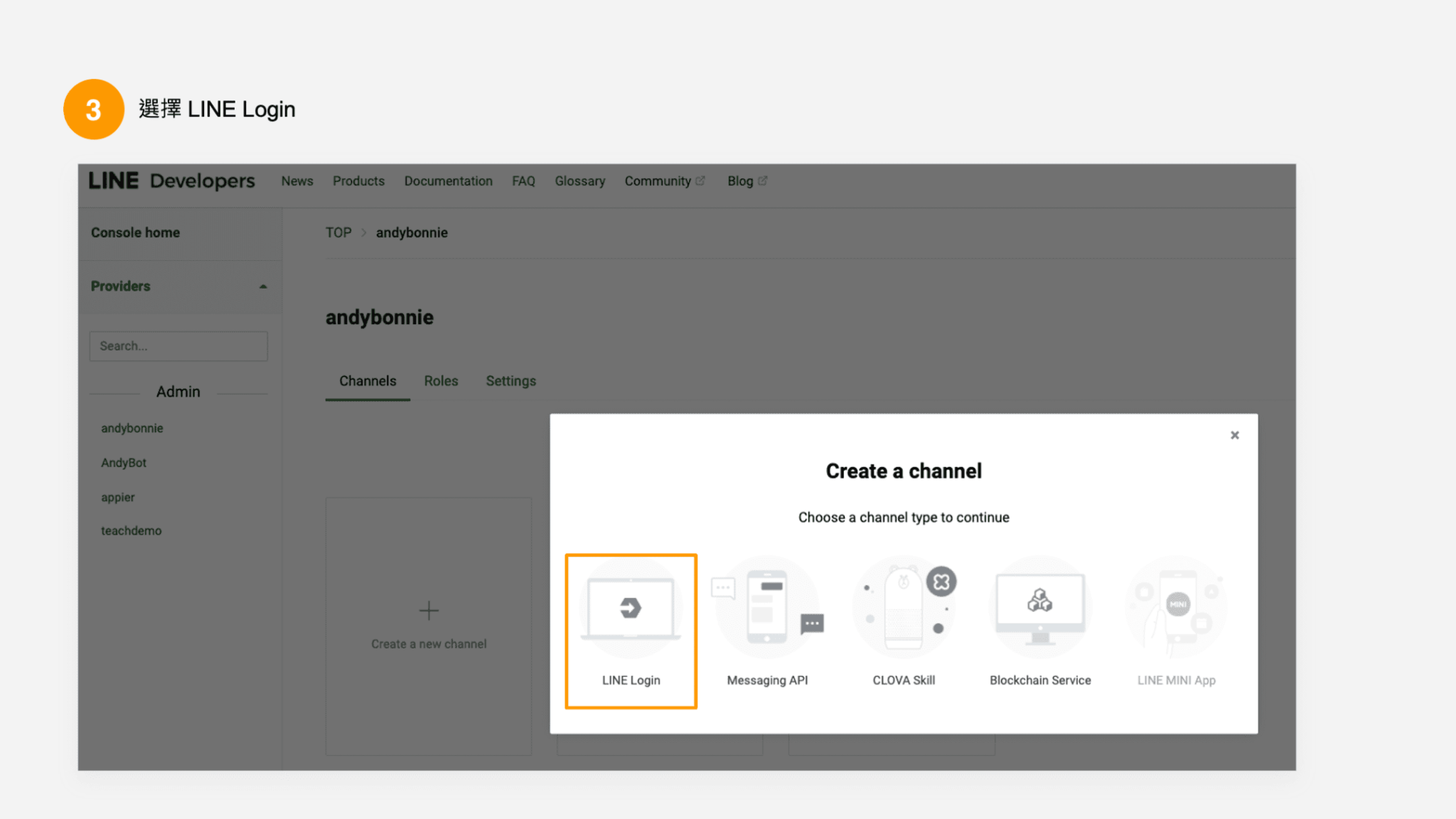The width and height of the screenshot is (1456, 819).
Task: Open the Products navigation item
Action: (x=358, y=181)
